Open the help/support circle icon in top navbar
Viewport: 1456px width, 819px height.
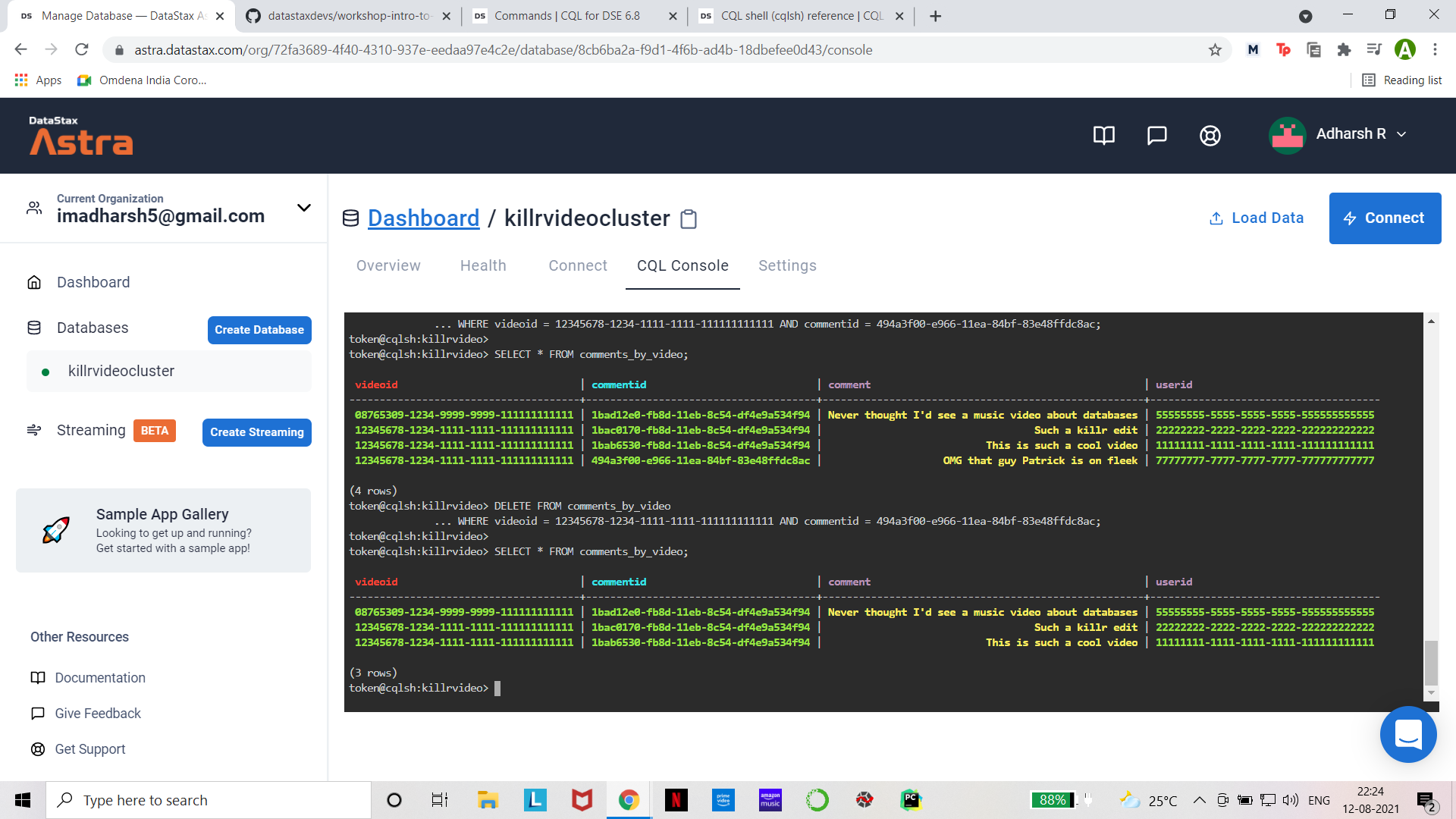(1210, 136)
